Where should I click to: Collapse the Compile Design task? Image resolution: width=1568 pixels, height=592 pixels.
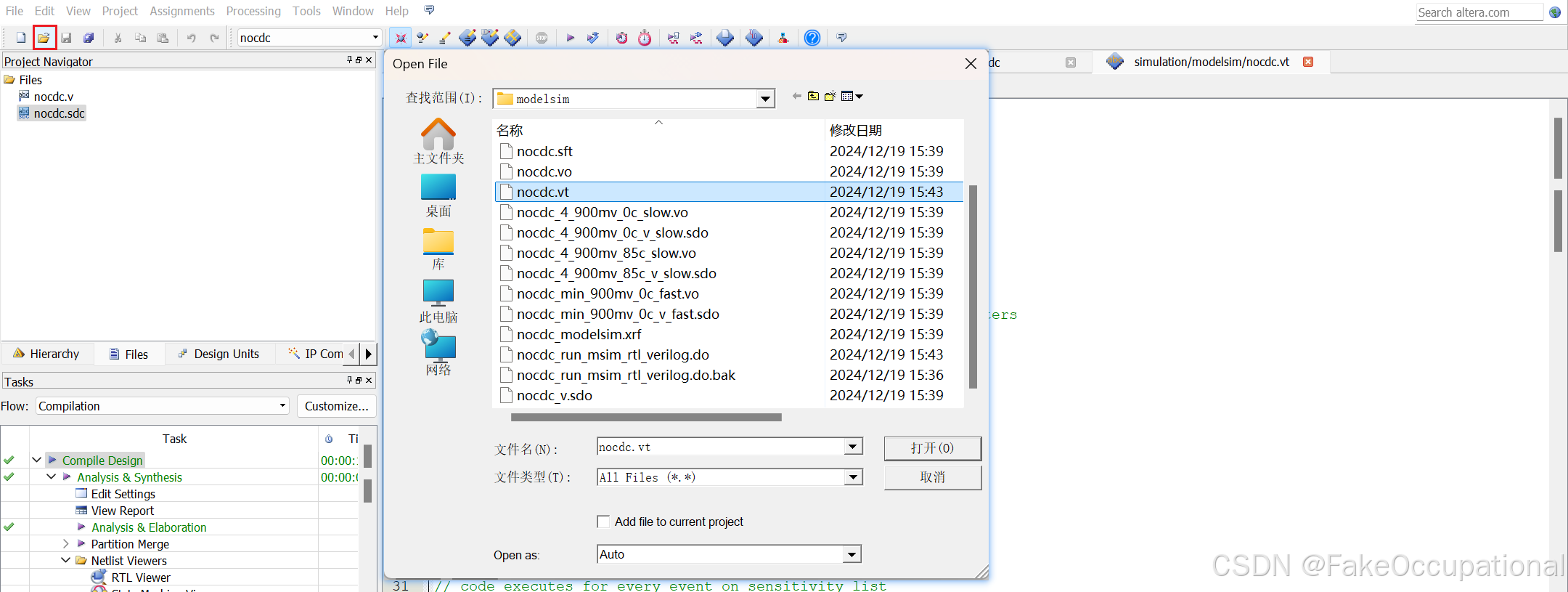[36, 460]
